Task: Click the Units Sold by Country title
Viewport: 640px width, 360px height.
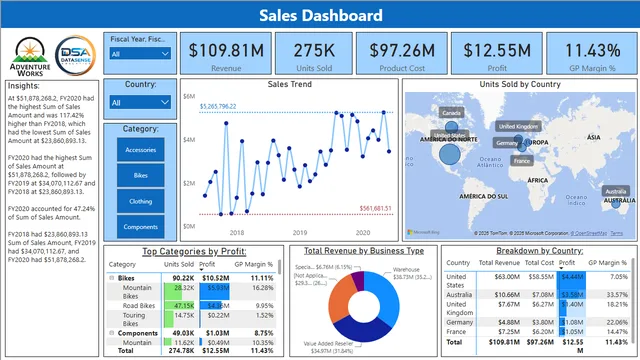Action: [x=520, y=84]
